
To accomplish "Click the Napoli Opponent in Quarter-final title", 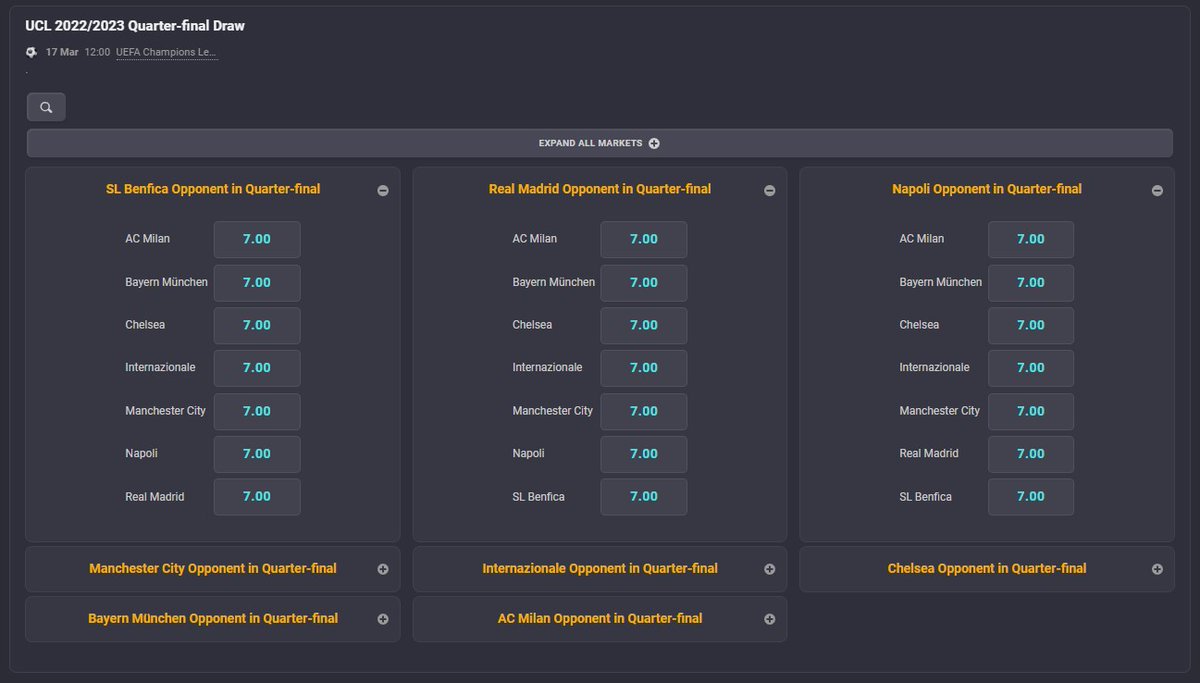I will [987, 189].
